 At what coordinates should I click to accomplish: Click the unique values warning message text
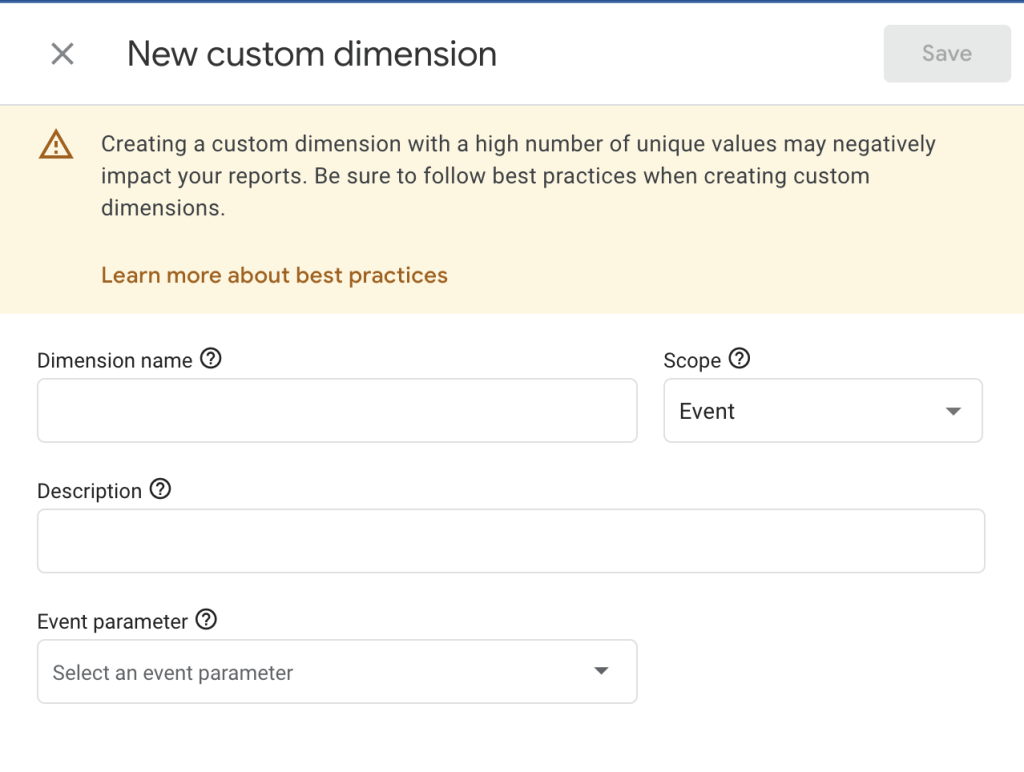(518, 175)
